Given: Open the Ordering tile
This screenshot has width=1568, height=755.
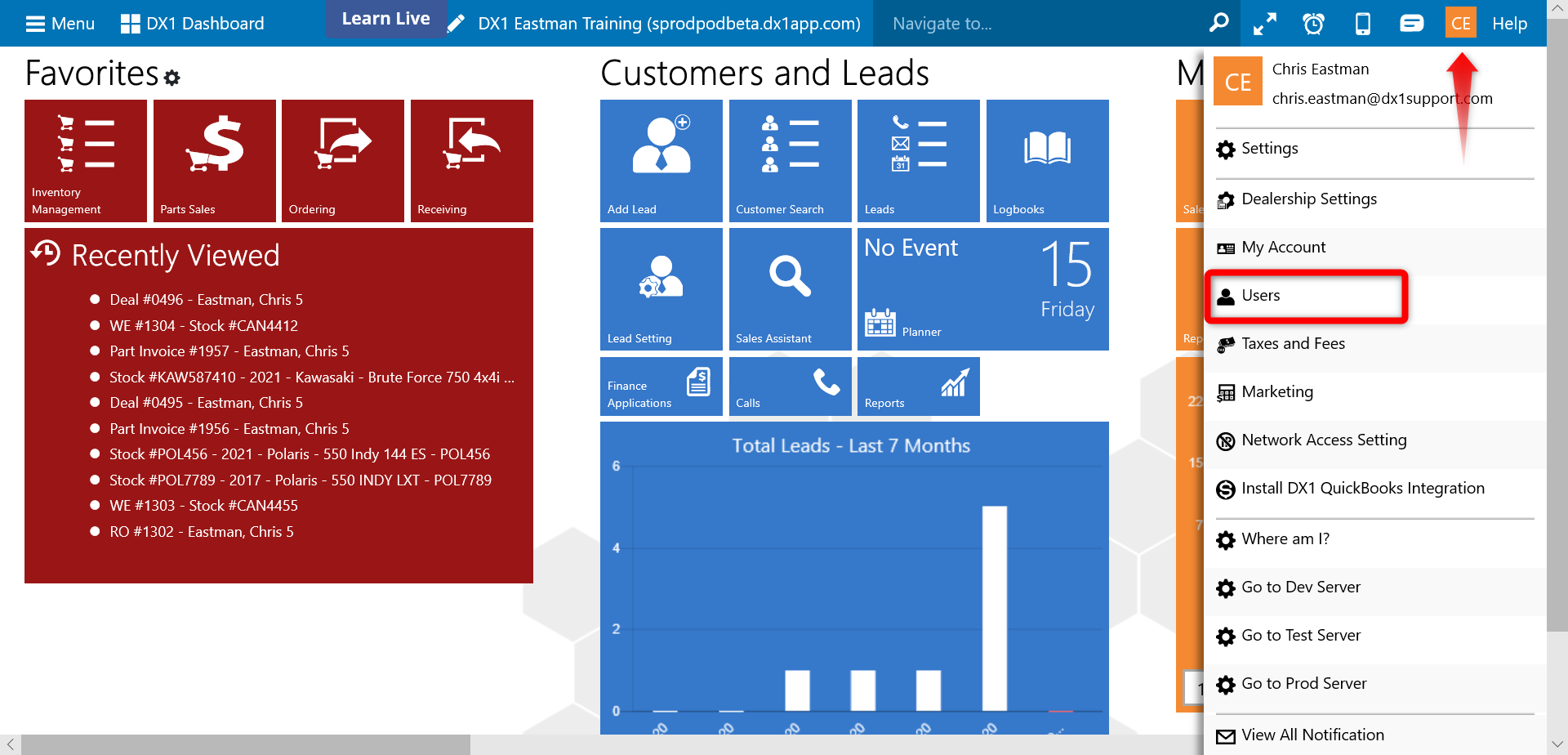Looking at the screenshot, I should click(x=343, y=161).
